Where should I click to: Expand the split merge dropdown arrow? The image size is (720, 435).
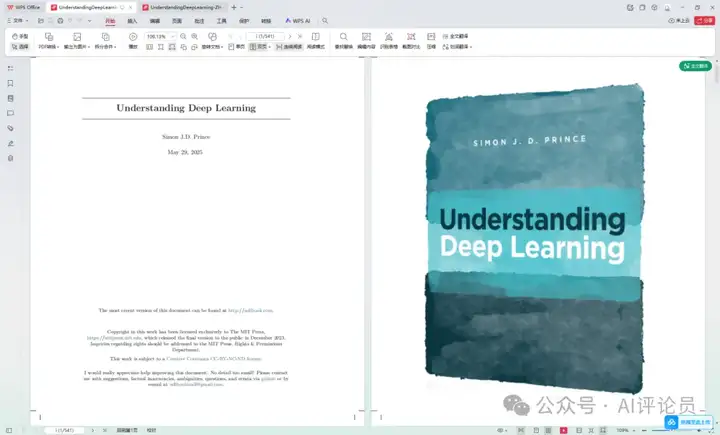tap(115, 47)
